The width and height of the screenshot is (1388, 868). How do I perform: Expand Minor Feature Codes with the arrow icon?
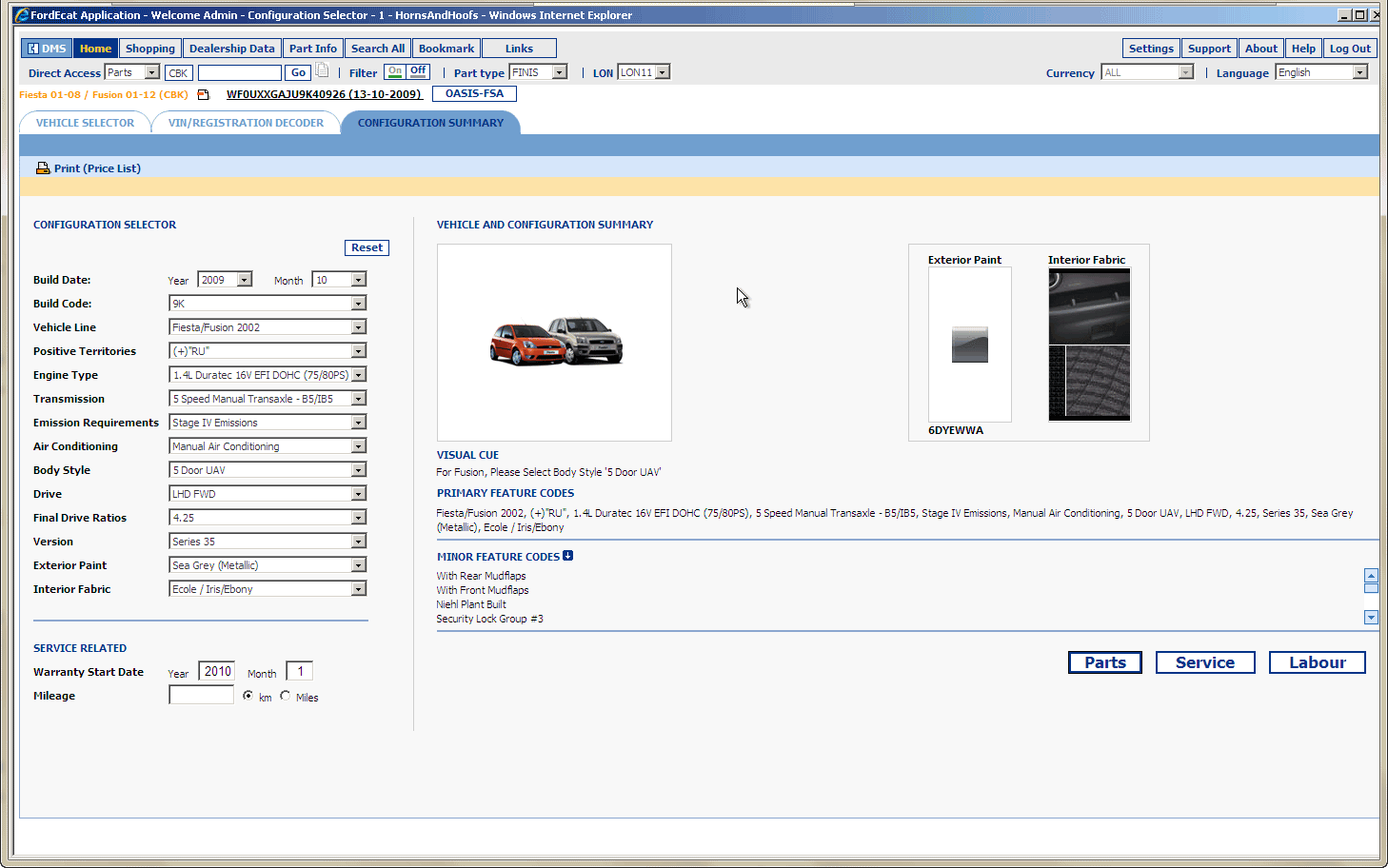tap(568, 556)
